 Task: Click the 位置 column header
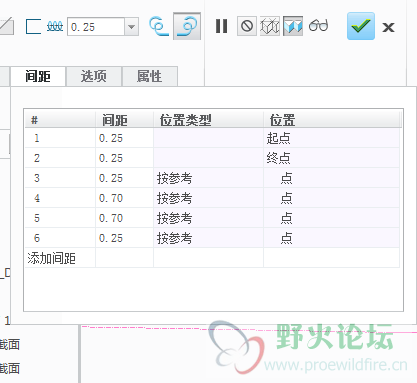[x=332, y=120]
